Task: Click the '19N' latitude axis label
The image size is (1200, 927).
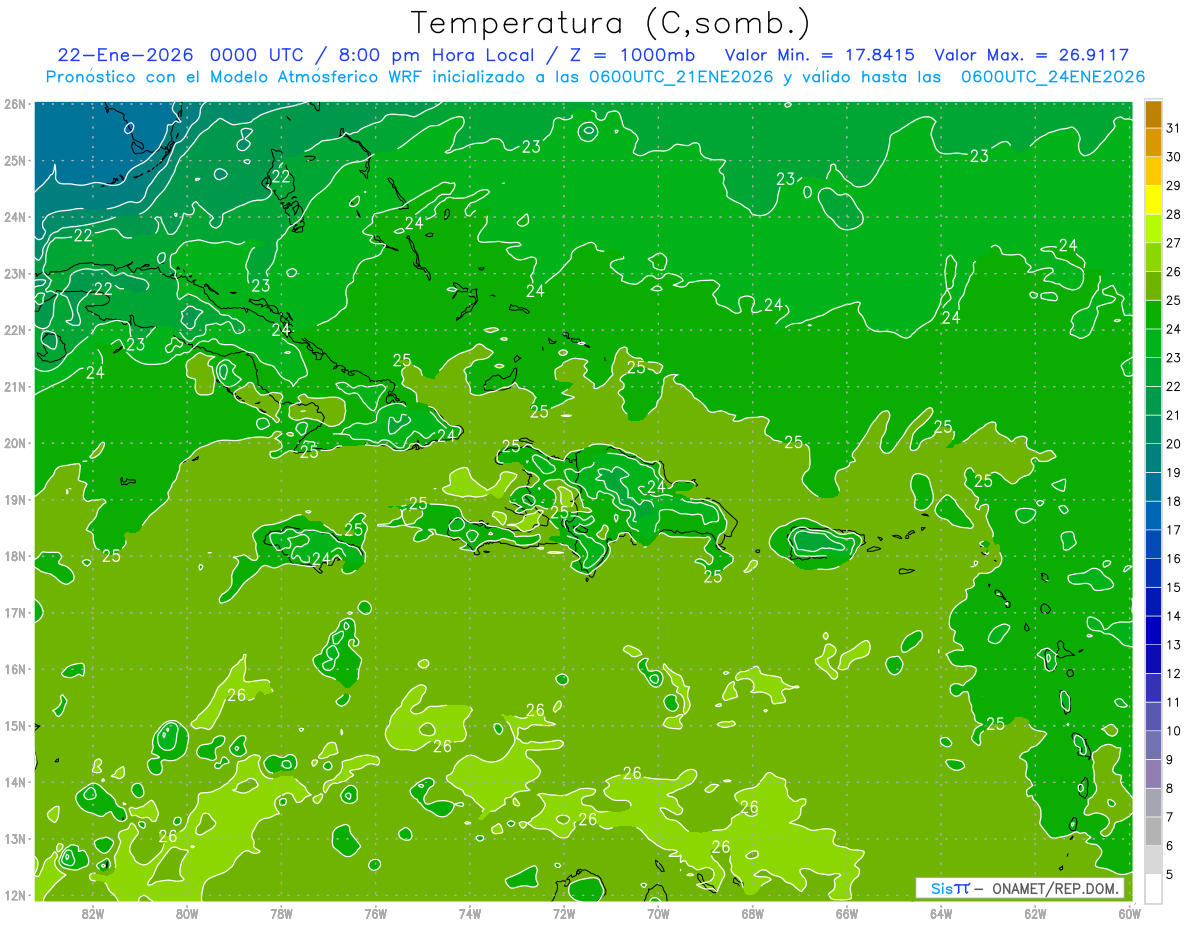Action: (15, 499)
